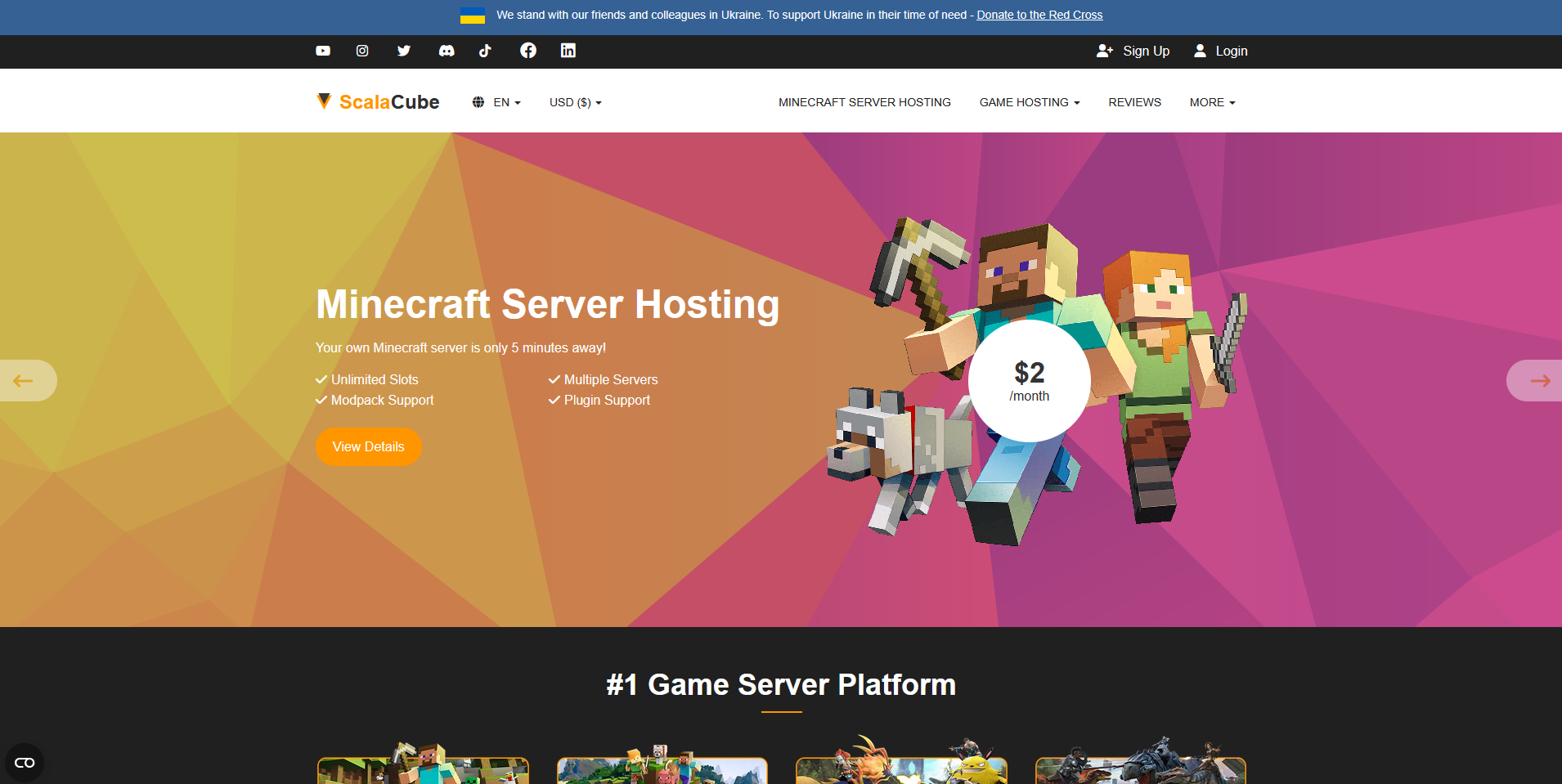Go to next slide with right arrow
Image resolution: width=1562 pixels, height=784 pixels.
(1534, 381)
